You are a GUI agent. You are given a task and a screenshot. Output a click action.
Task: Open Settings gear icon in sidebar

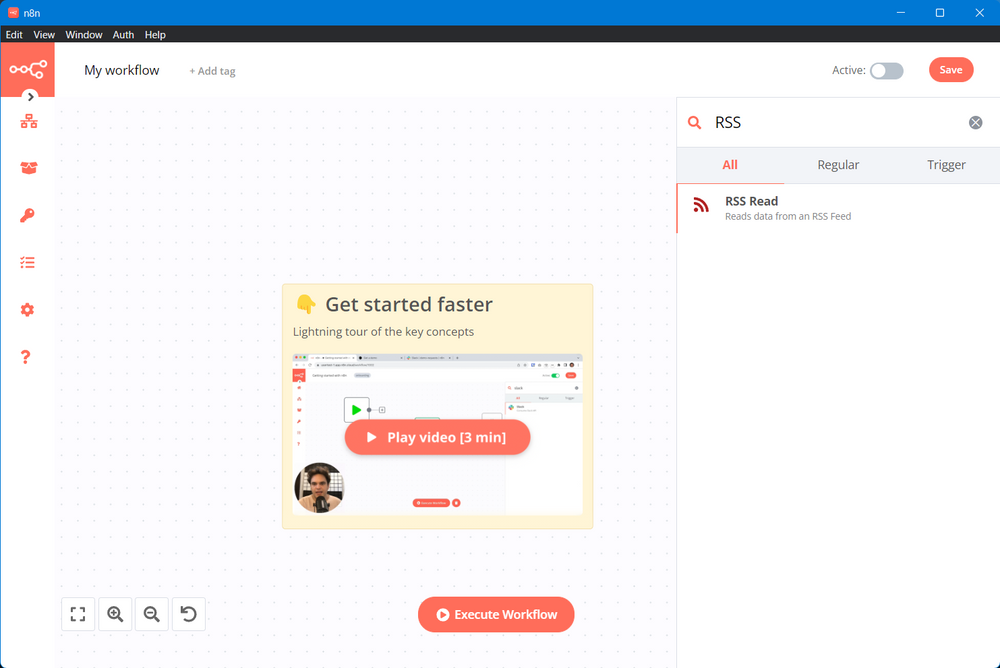point(28,310)
